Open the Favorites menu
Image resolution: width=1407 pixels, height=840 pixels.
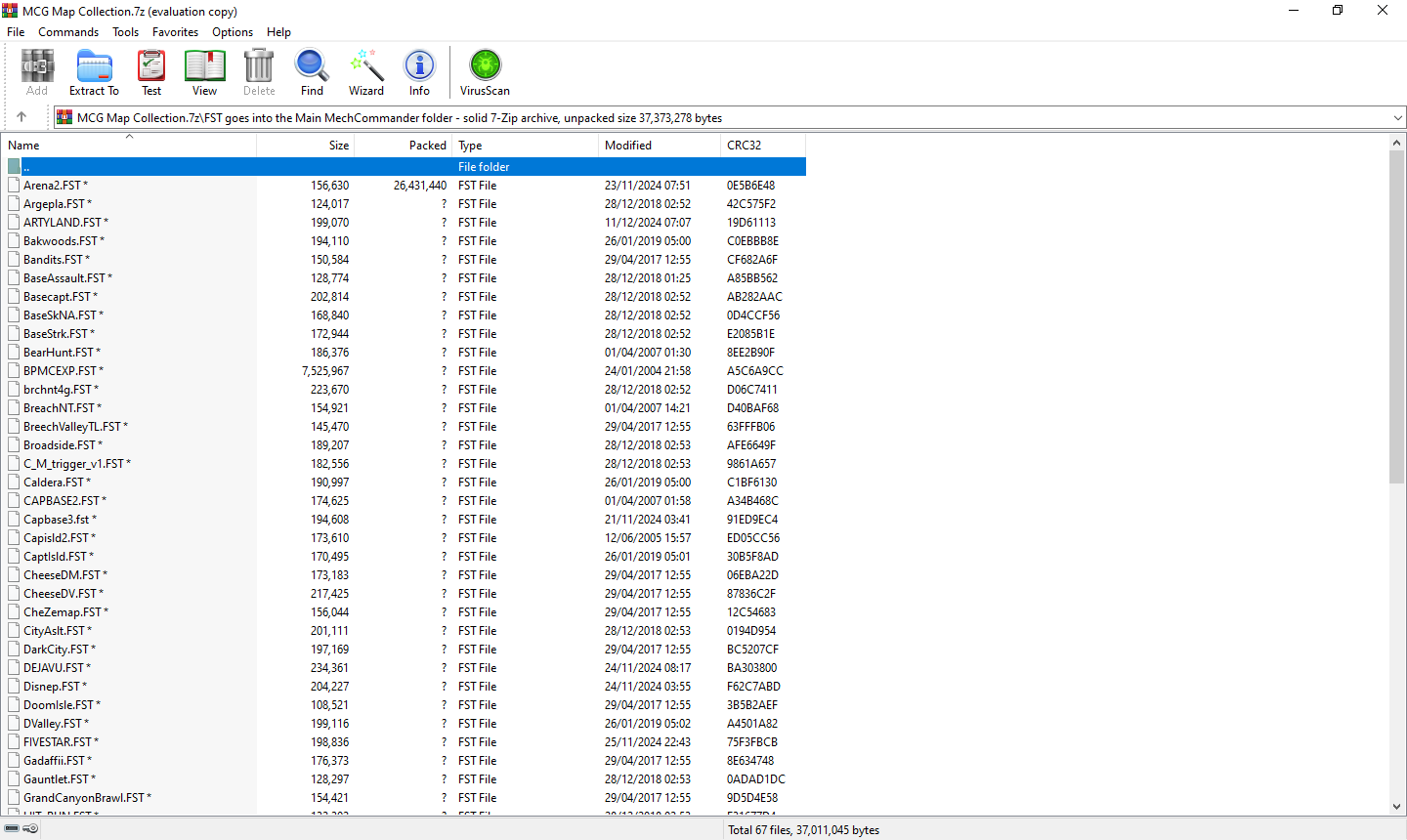click(x=175, y=32)
